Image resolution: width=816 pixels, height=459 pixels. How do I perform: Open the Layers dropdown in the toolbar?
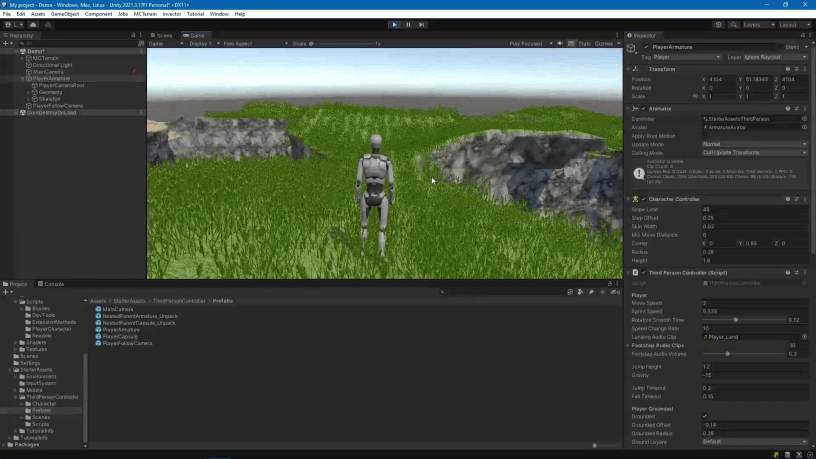click(759, 24)
